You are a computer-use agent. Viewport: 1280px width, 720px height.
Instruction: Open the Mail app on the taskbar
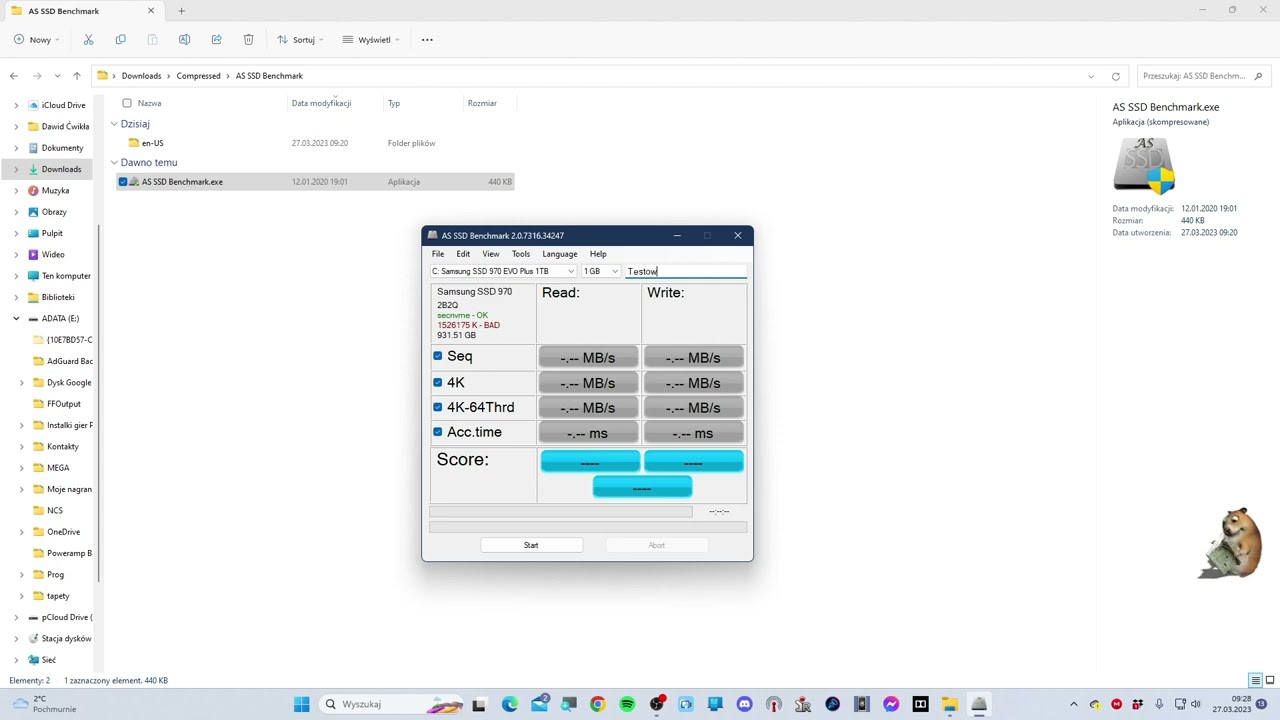539,704
